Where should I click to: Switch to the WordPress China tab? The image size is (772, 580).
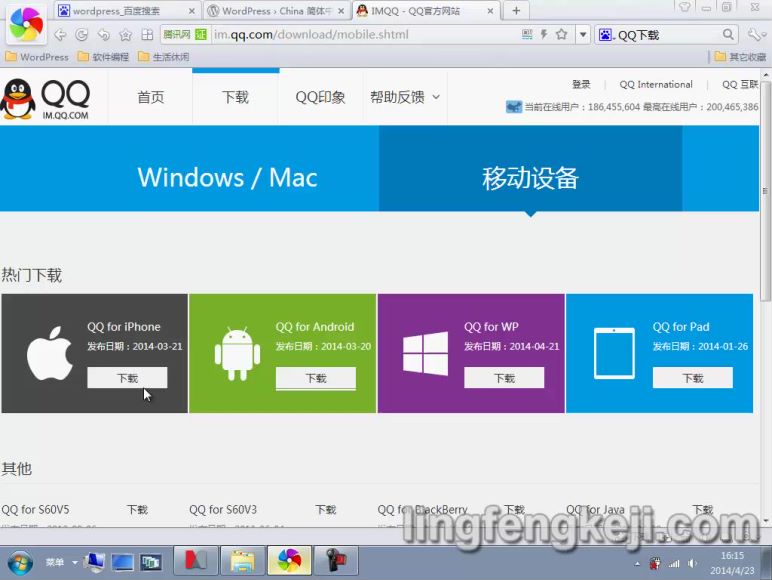tap(276, 10)
